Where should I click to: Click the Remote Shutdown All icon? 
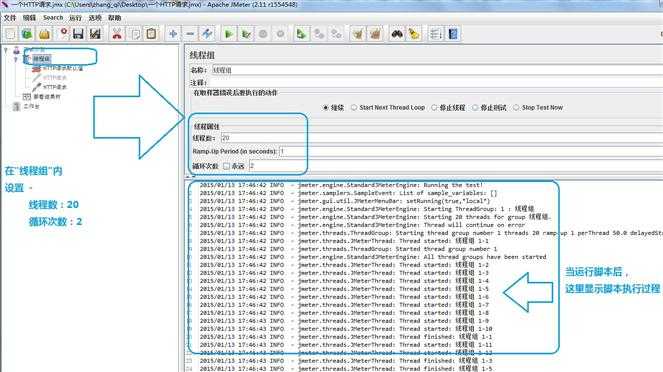(x=336, y=34)
